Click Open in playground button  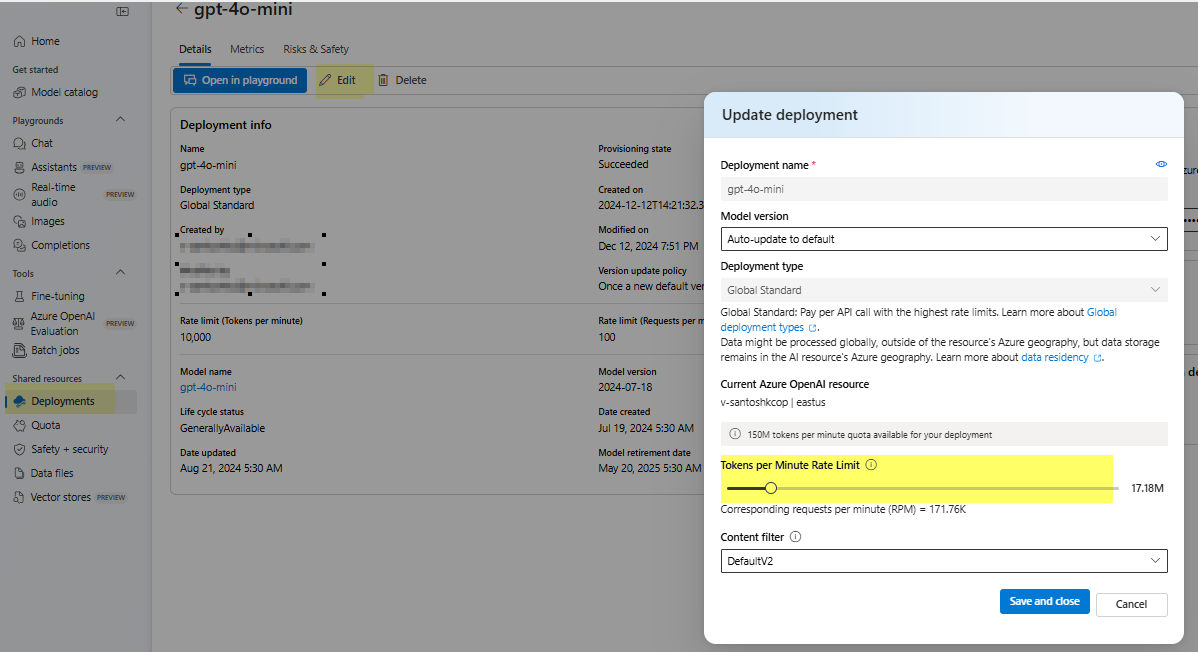click(240, 80)
